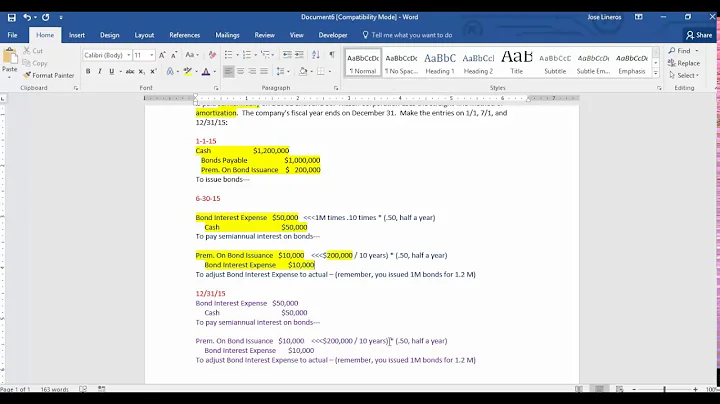Copy the selection
Viewport: 720px width, 404px height.
coord(35,63)
